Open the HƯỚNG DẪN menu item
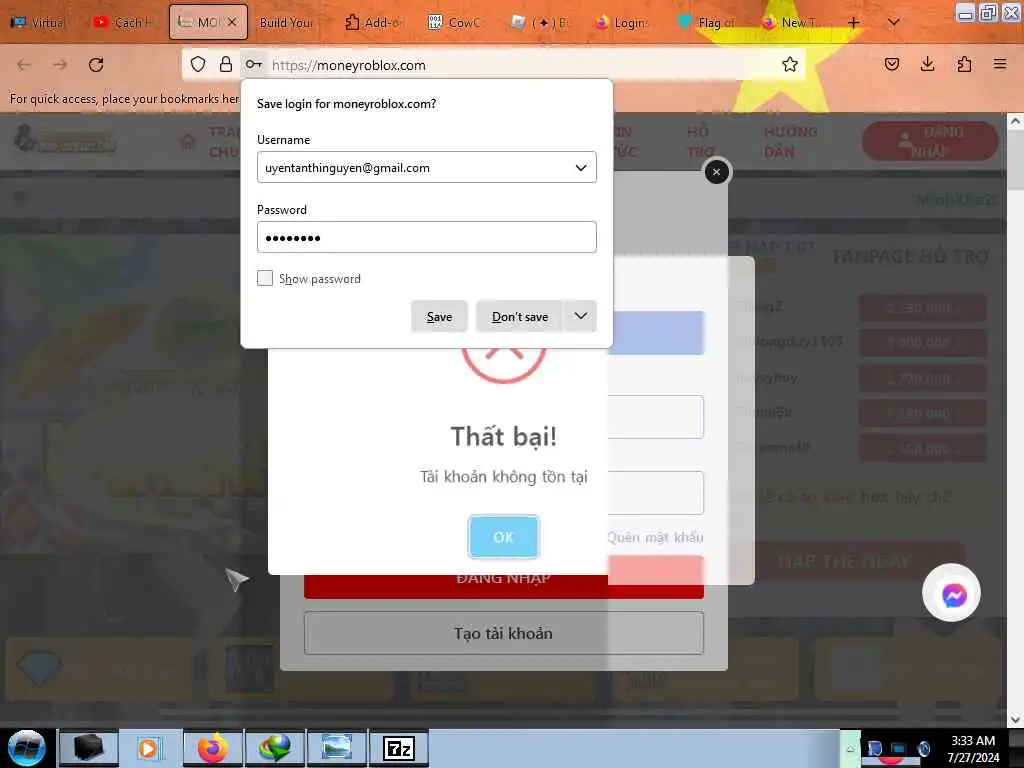 click(790, 142)
